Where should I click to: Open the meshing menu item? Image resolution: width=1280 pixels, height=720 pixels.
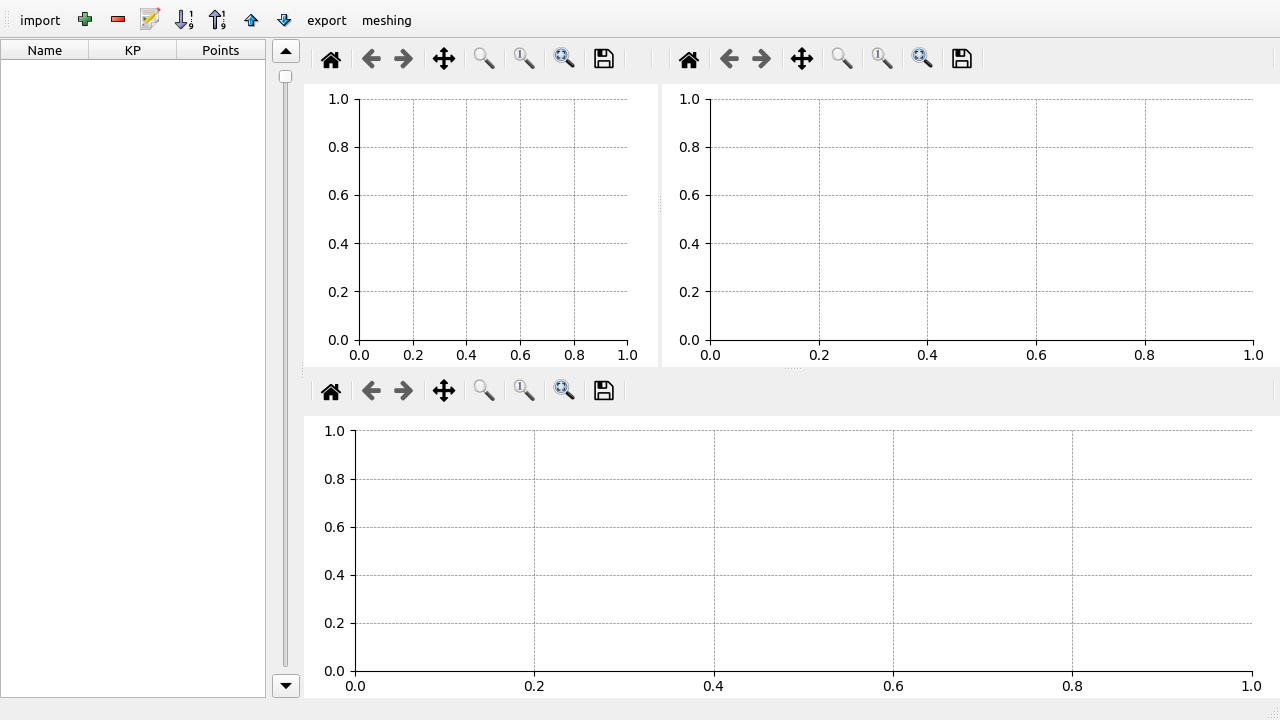point(386,20)
